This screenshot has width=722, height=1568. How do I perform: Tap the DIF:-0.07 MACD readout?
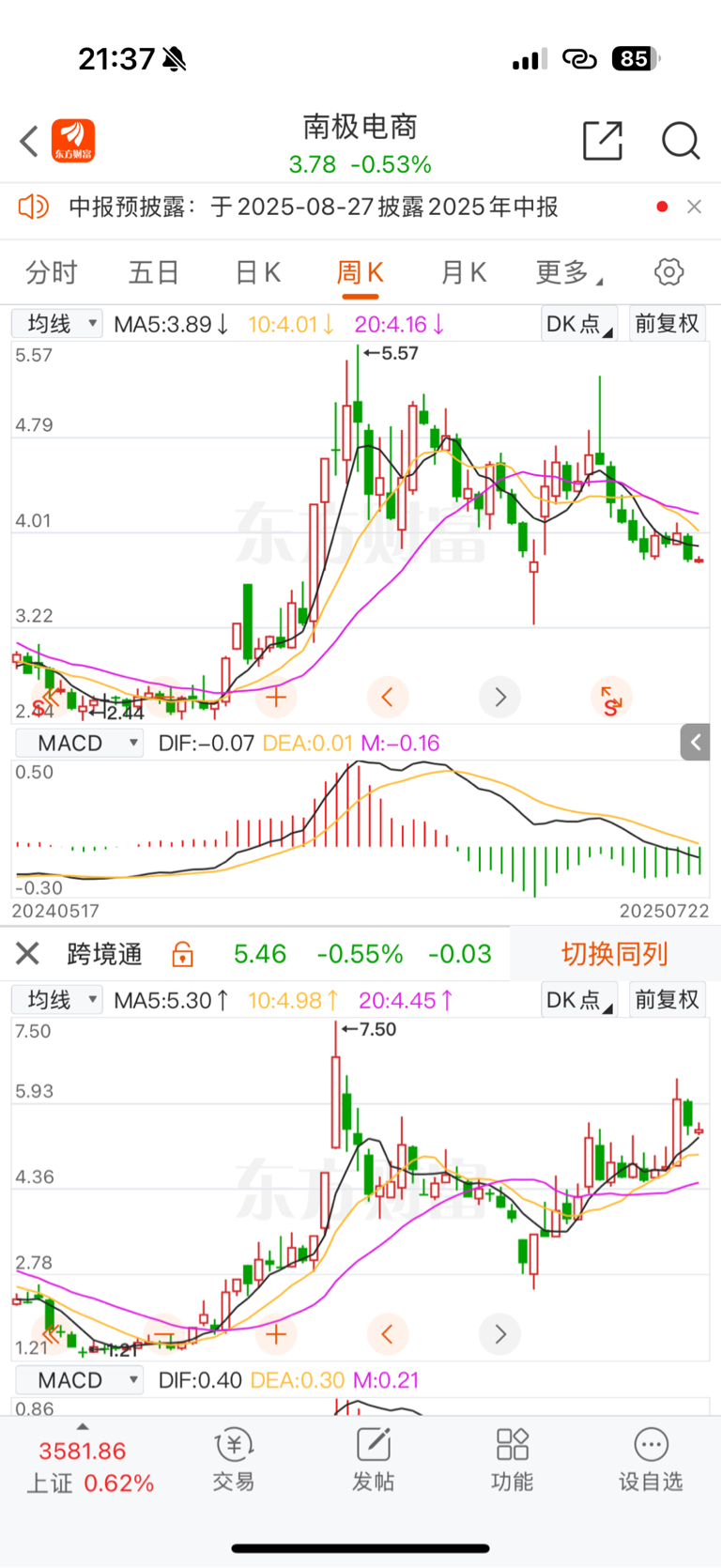pos(207,744)
